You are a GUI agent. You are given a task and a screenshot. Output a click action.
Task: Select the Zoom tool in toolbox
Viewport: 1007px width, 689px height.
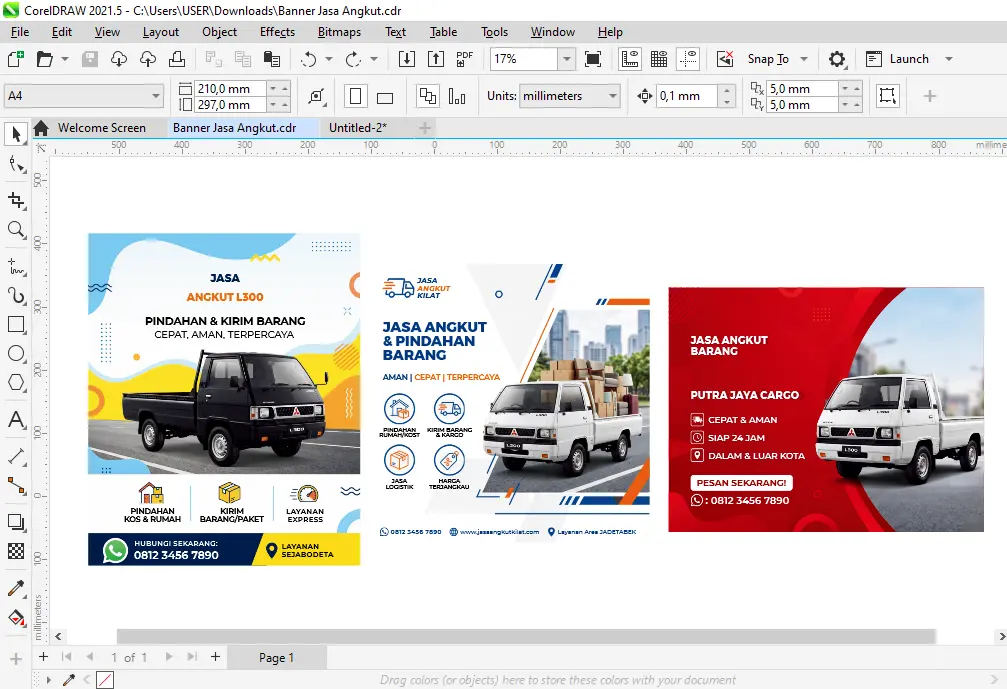[16, 229]
